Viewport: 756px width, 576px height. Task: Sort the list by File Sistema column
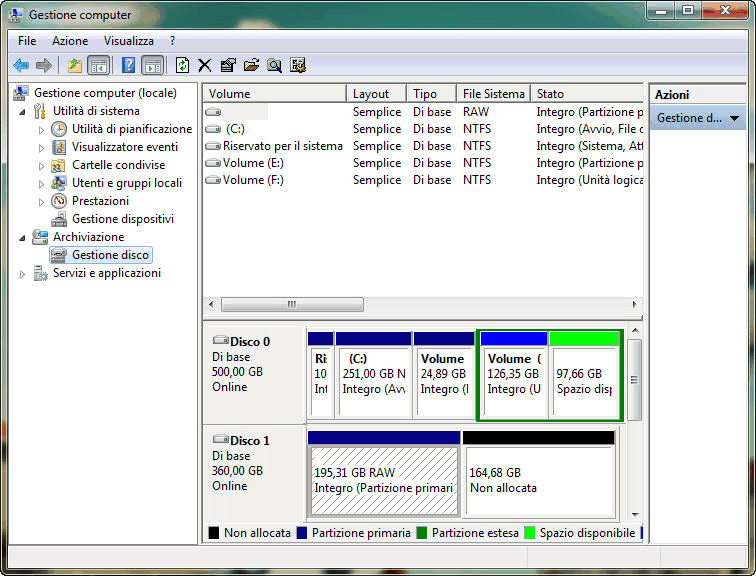tap(493, 94)
